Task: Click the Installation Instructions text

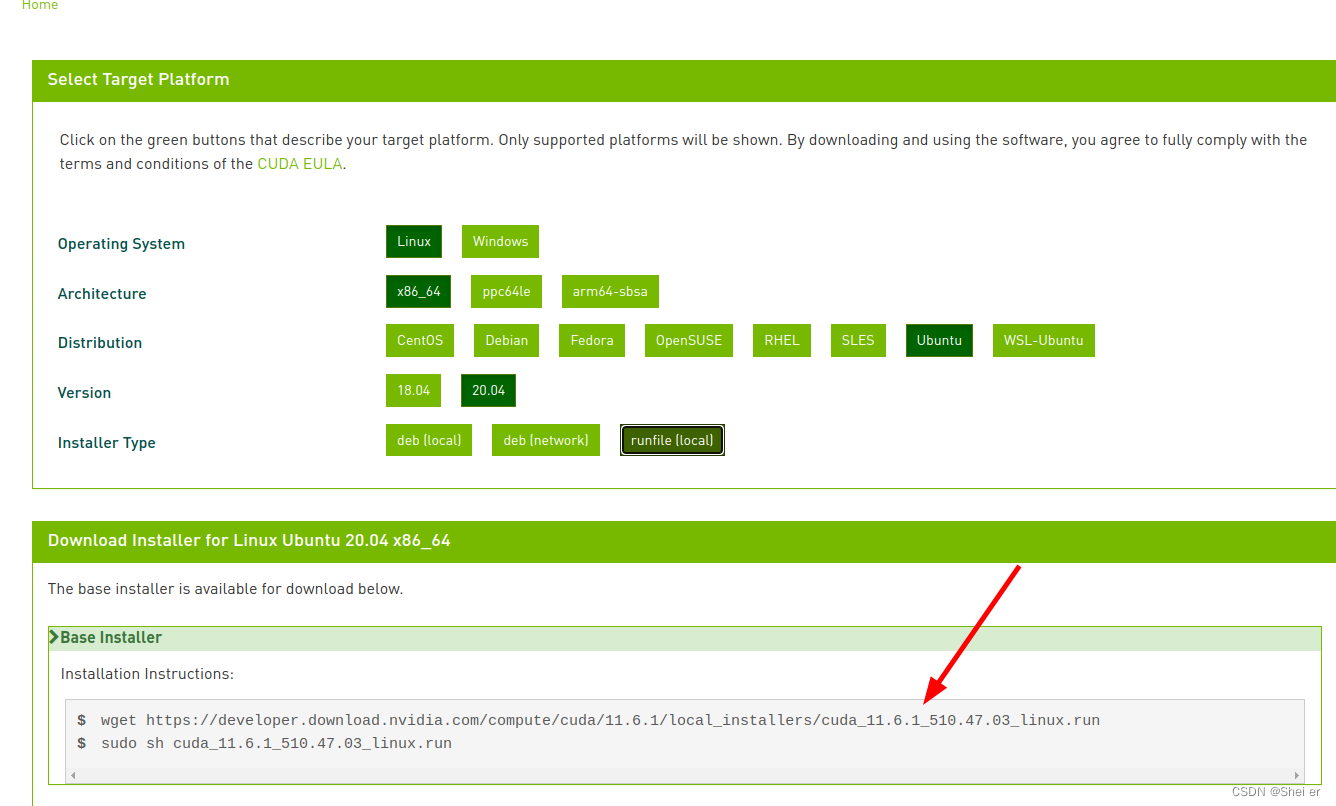Action: pyautogui.click(x=147, y=674)
